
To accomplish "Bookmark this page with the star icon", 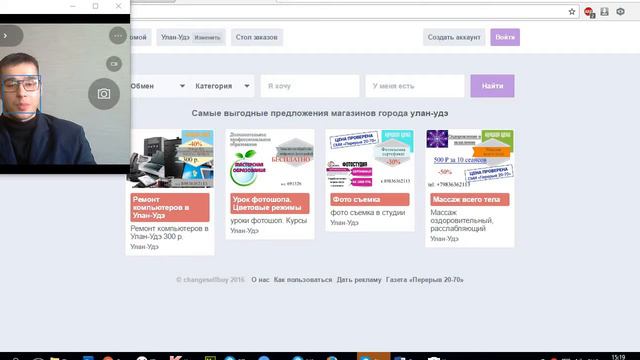I will [x=572, y=12].
